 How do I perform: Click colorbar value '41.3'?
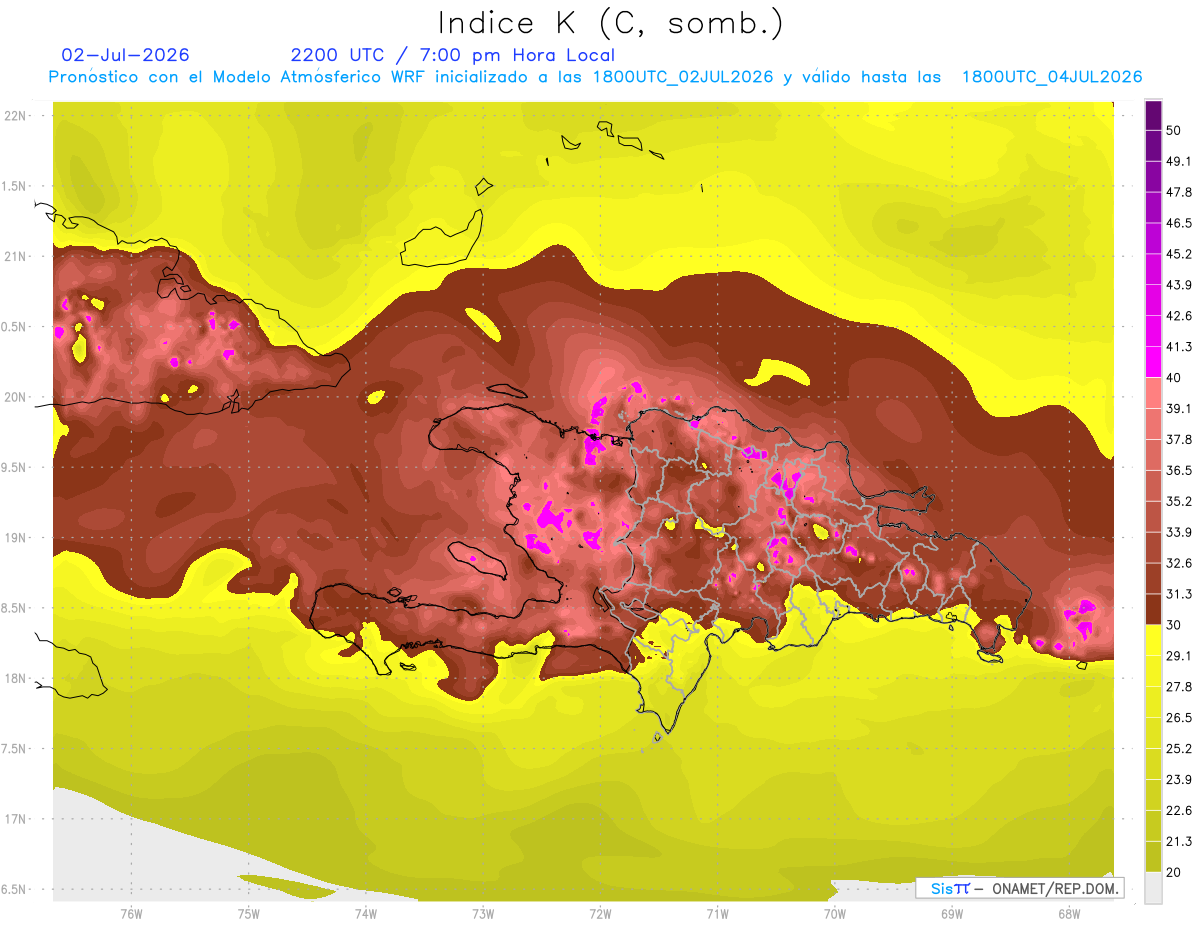(x=1178, y=347)
